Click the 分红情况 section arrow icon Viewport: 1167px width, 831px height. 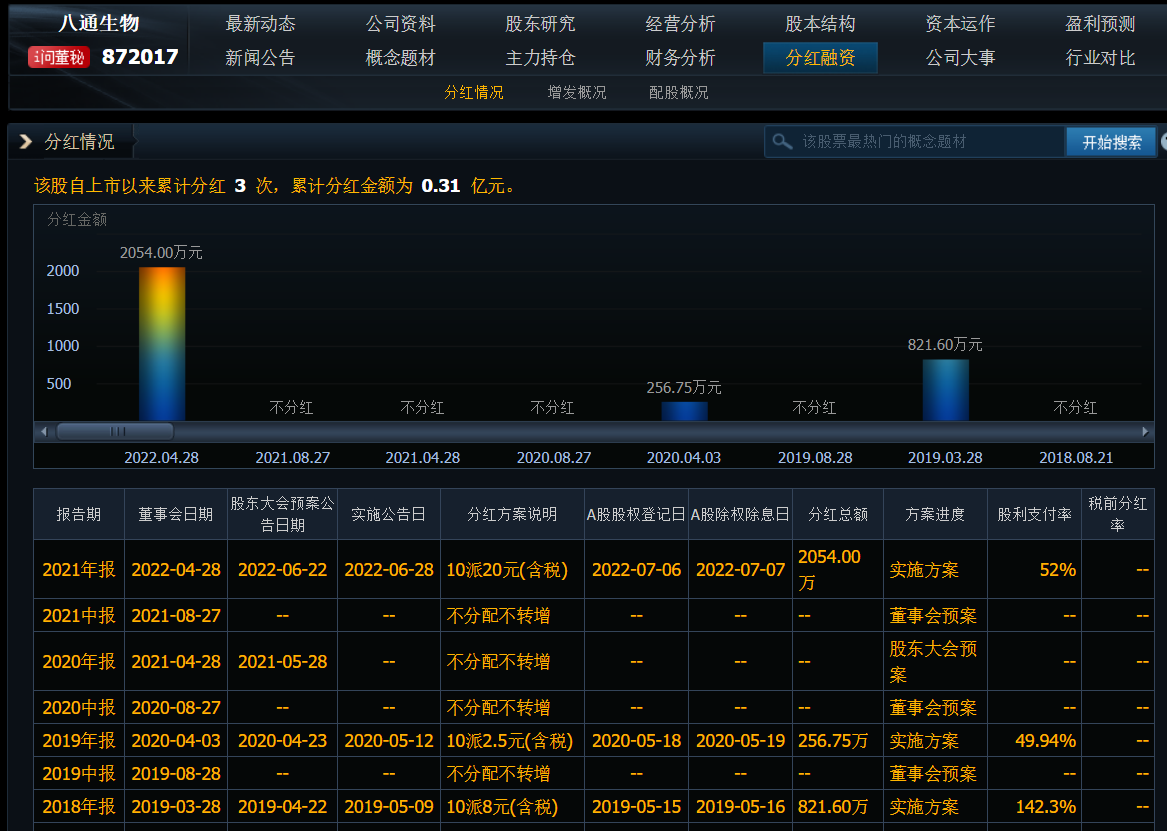pyautogui.click(x=26, y=141)
